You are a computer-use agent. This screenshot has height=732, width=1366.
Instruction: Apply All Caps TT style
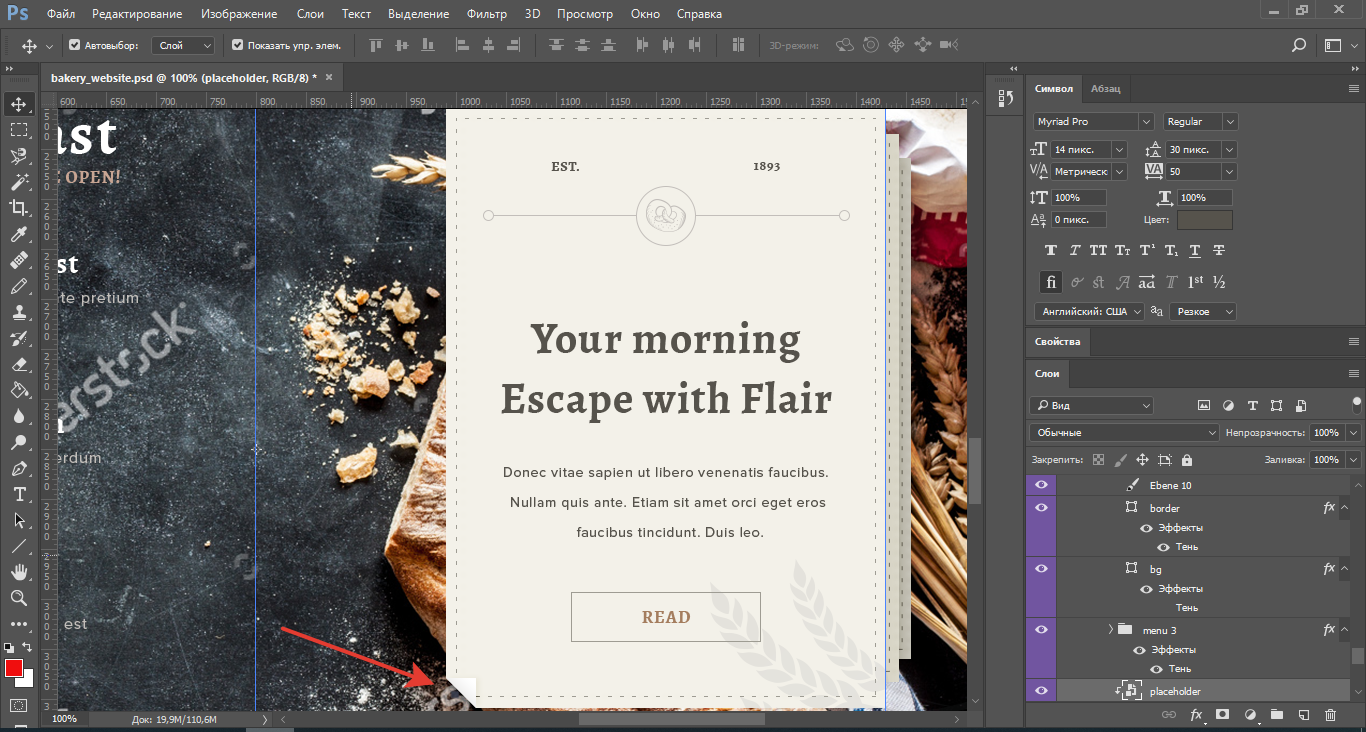pyautogui.click(x=1099, y=250)
